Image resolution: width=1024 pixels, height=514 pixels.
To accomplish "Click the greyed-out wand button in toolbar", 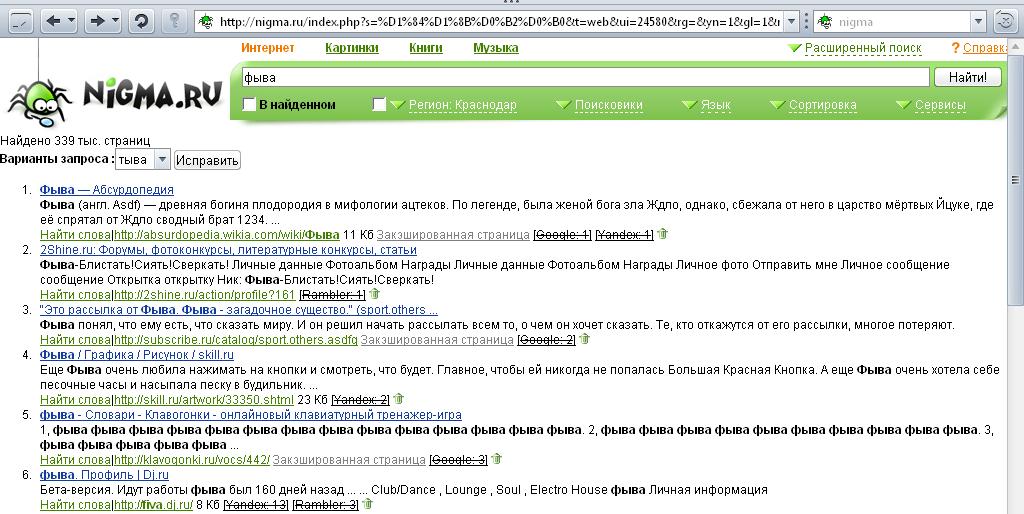I will (x=173, y=22).
